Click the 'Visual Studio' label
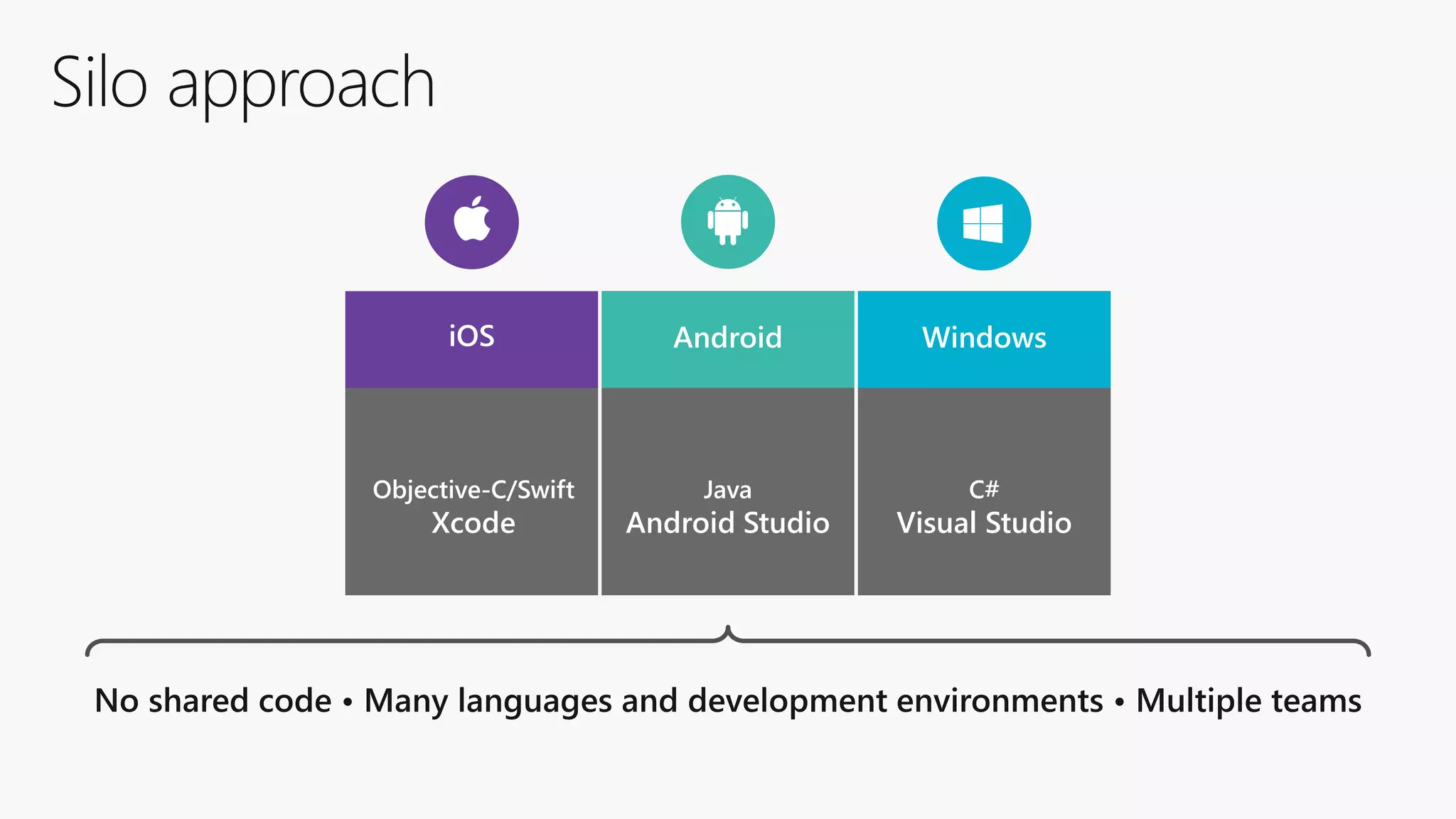This screenshot has height=819, width=1456. 984,523
